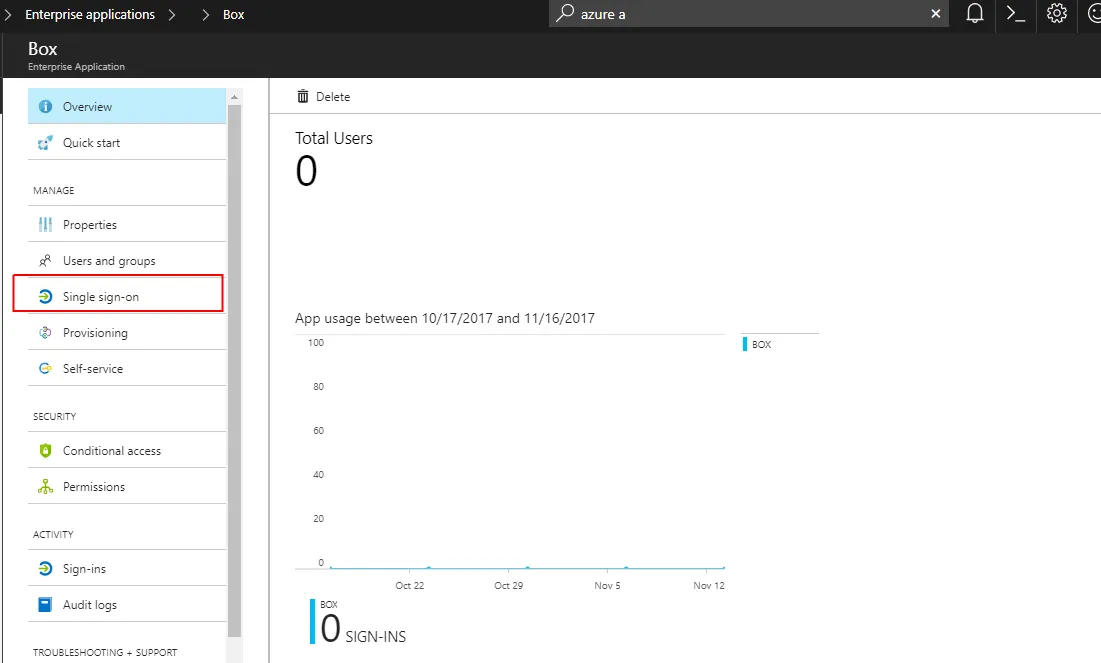Click the '60' y-axis value

pos(319,431)
